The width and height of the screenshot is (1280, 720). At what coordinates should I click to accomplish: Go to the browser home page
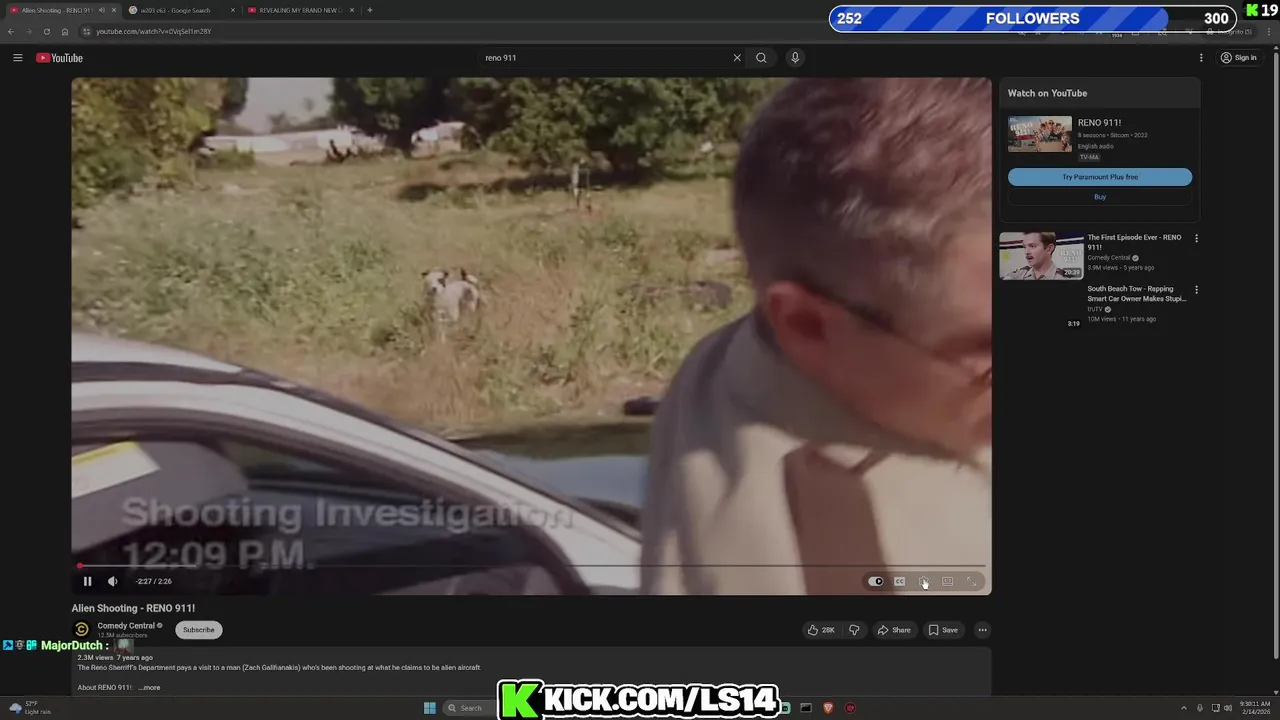click(65, 31)
